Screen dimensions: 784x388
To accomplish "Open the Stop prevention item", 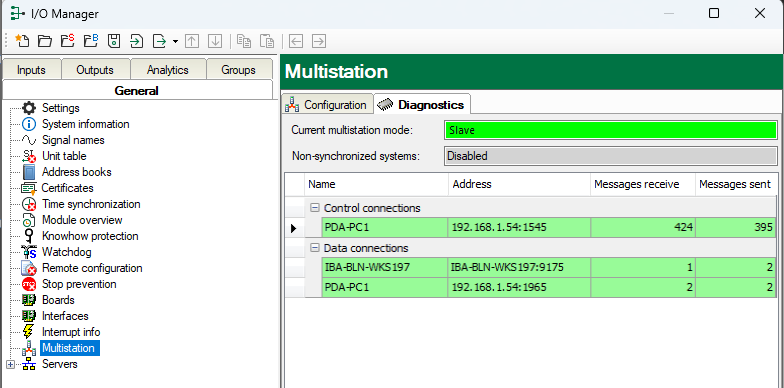I will point(79,284).
